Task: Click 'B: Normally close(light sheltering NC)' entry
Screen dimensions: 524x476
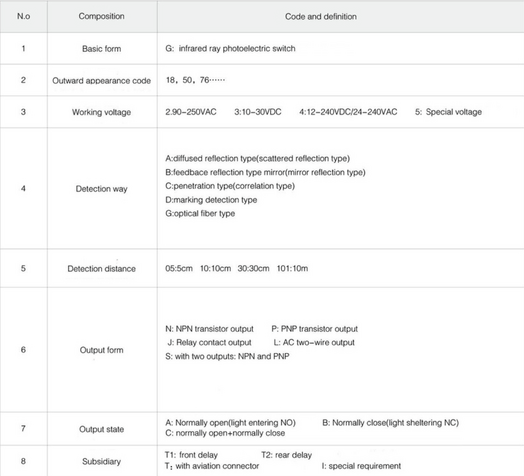Action: (x=390, y=423)
